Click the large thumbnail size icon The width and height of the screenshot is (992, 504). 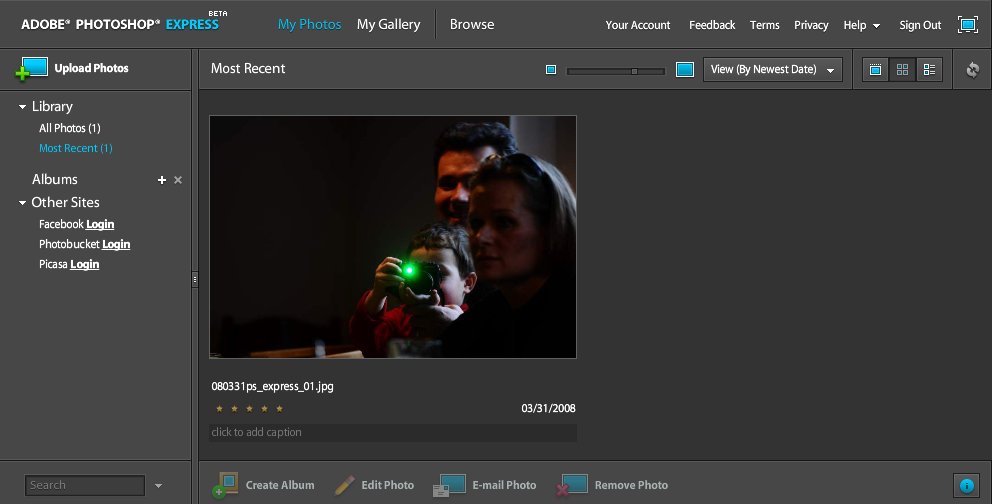pos(685,70)
